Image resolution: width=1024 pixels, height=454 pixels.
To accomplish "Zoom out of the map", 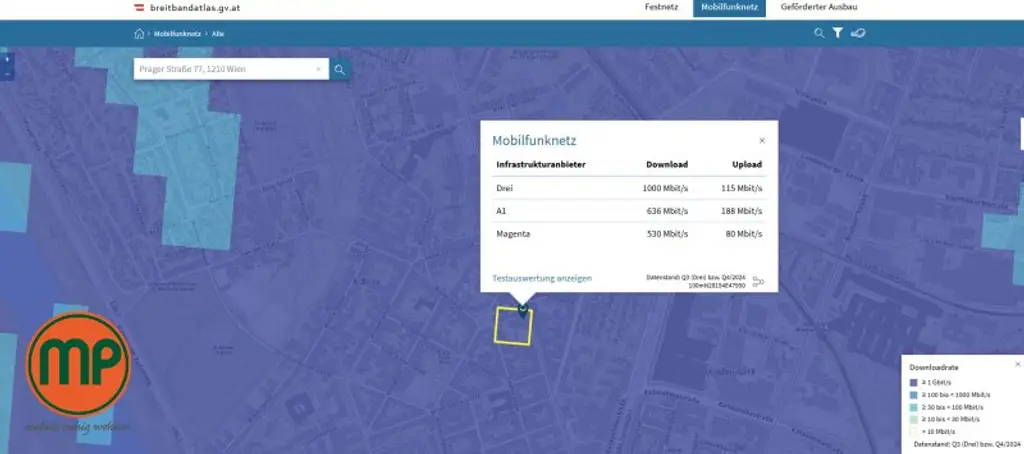I will [x=7, y=74].
